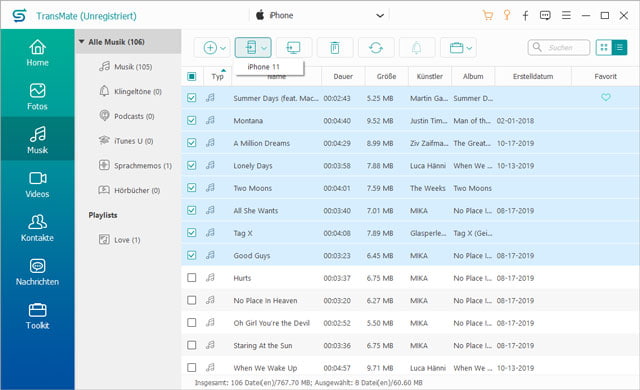Click the trash delete icon
The width and height of the screenshot is (640, 390).
coord(335,48)
